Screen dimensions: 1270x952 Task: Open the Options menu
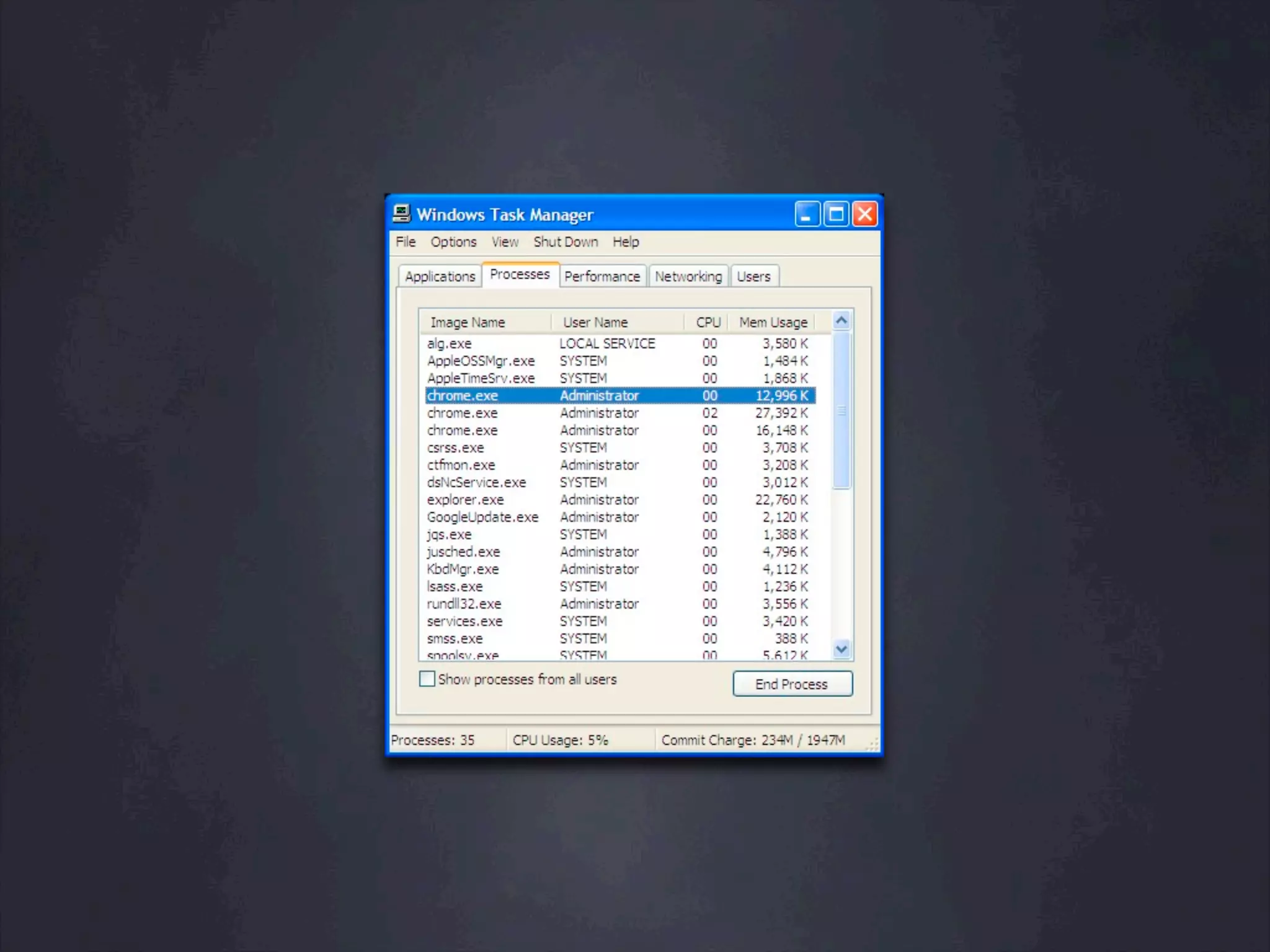click(453, 242)
